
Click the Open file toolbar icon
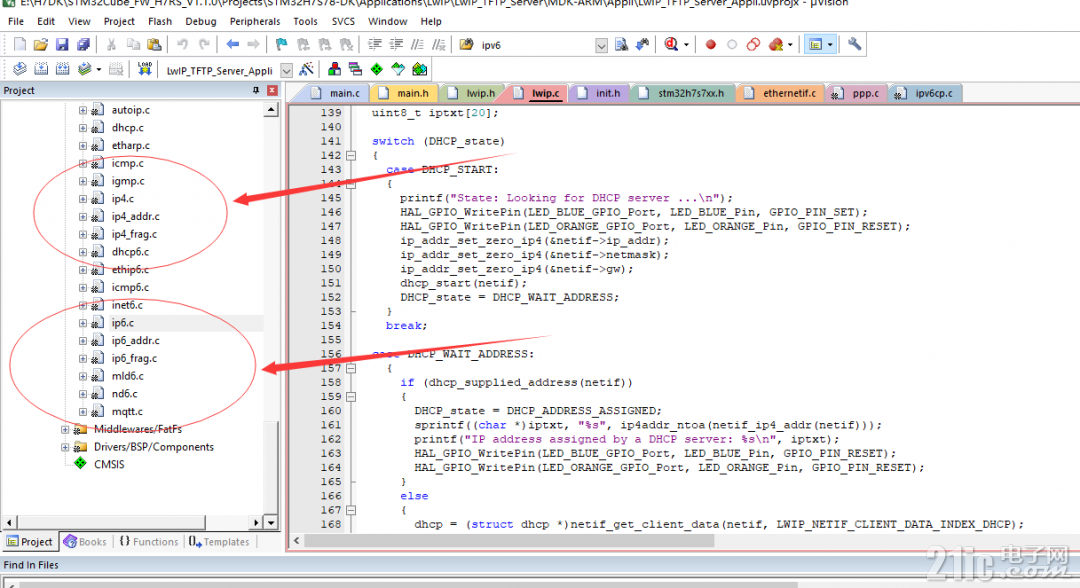pyautogui.click(x=41, y=45)
